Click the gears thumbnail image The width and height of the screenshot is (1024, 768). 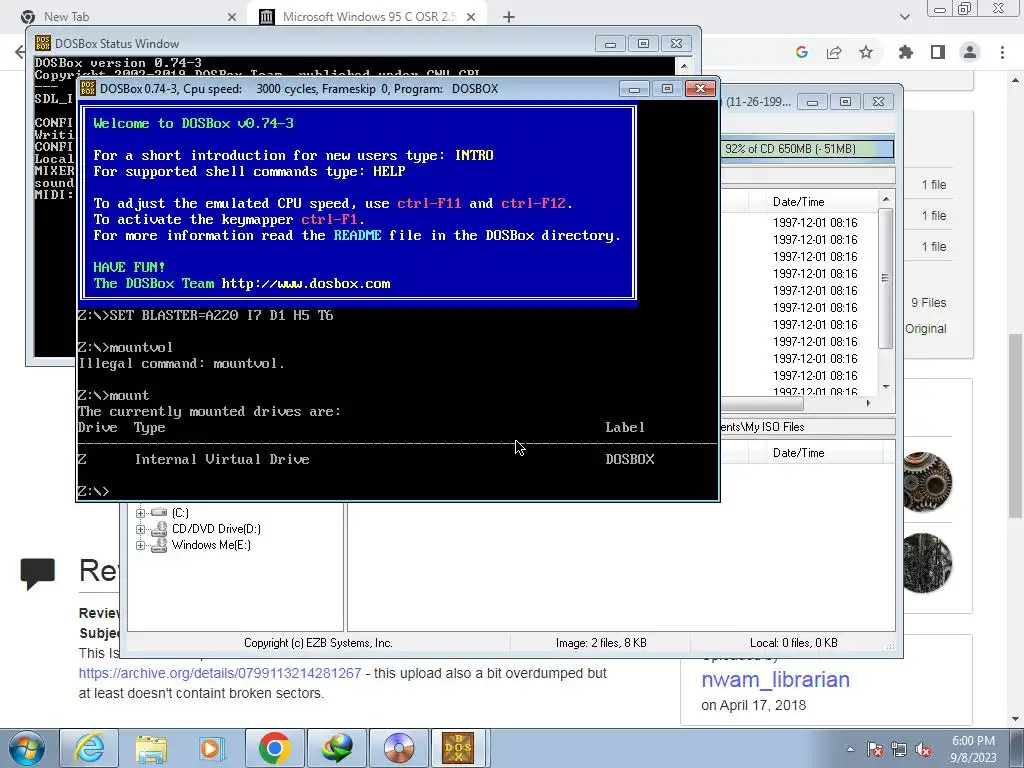[x=927, y=482]
